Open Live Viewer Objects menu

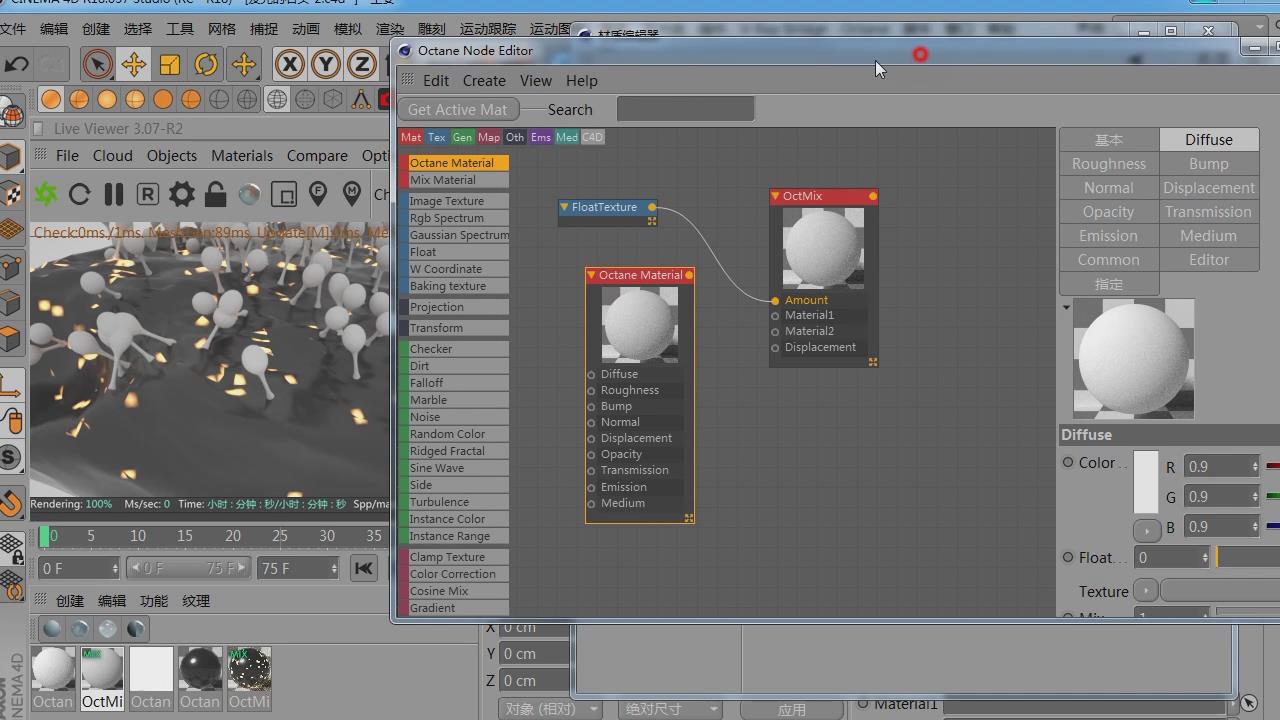tap(172, 156)
